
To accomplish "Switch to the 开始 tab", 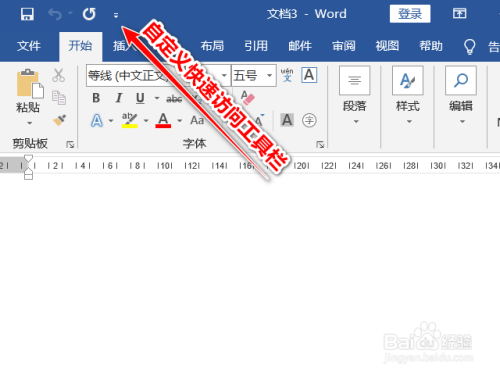I will pyautogui.click(x=80, y=46).
